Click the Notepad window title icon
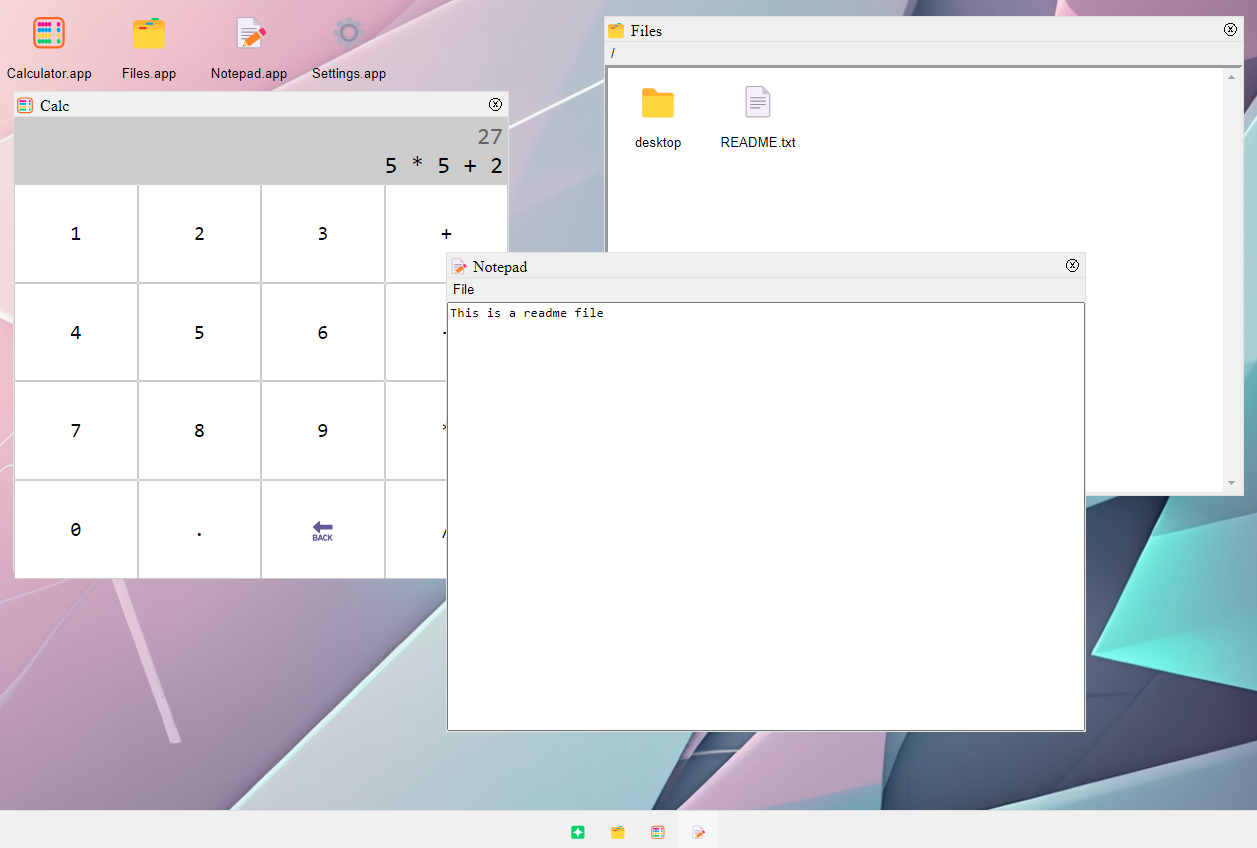 point(459,266)
